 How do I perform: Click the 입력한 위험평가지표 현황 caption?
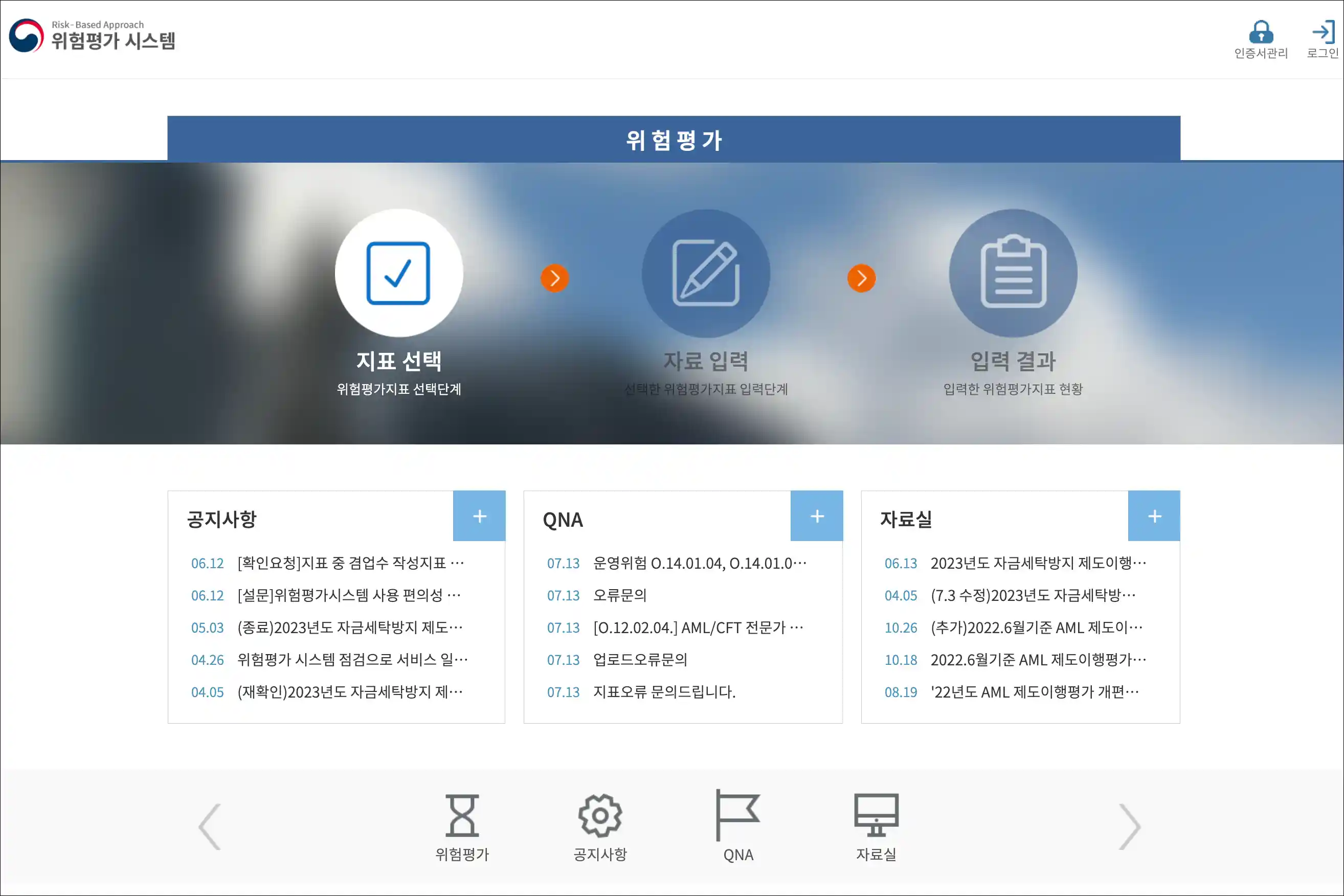[1013, 389]
